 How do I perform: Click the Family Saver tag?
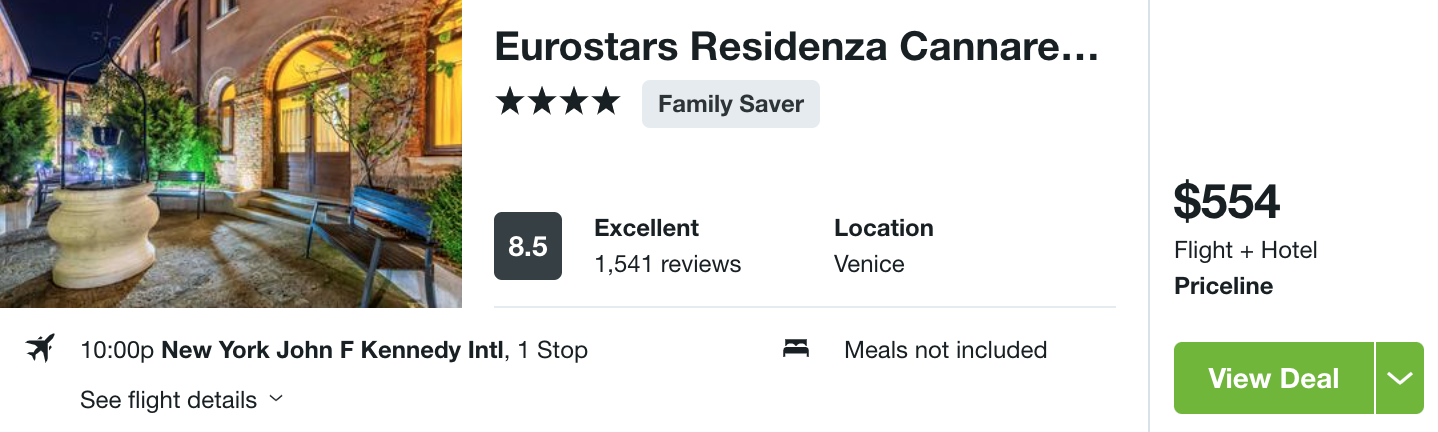[x=731, y=104]
